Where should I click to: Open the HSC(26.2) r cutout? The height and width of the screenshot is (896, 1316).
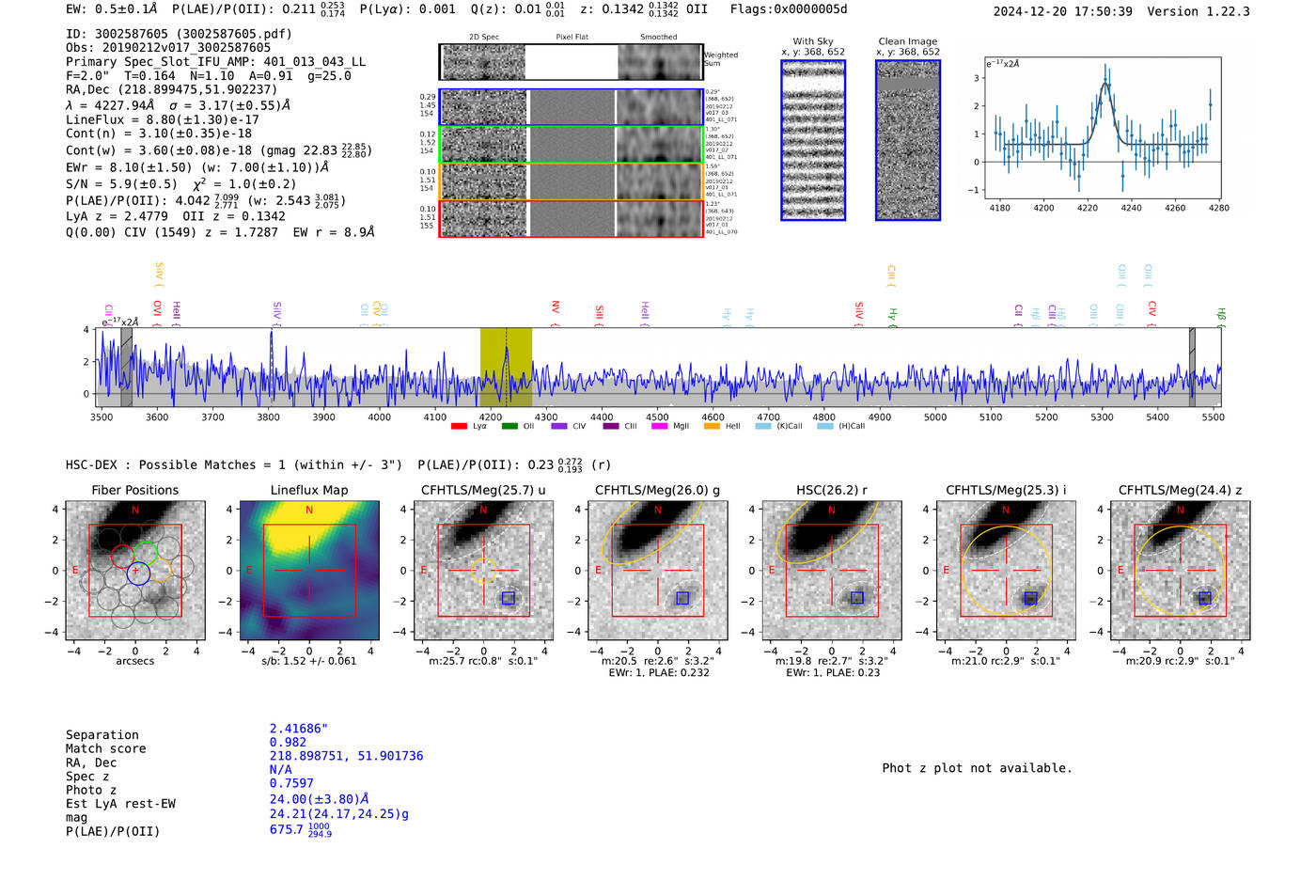coord(832,571)
